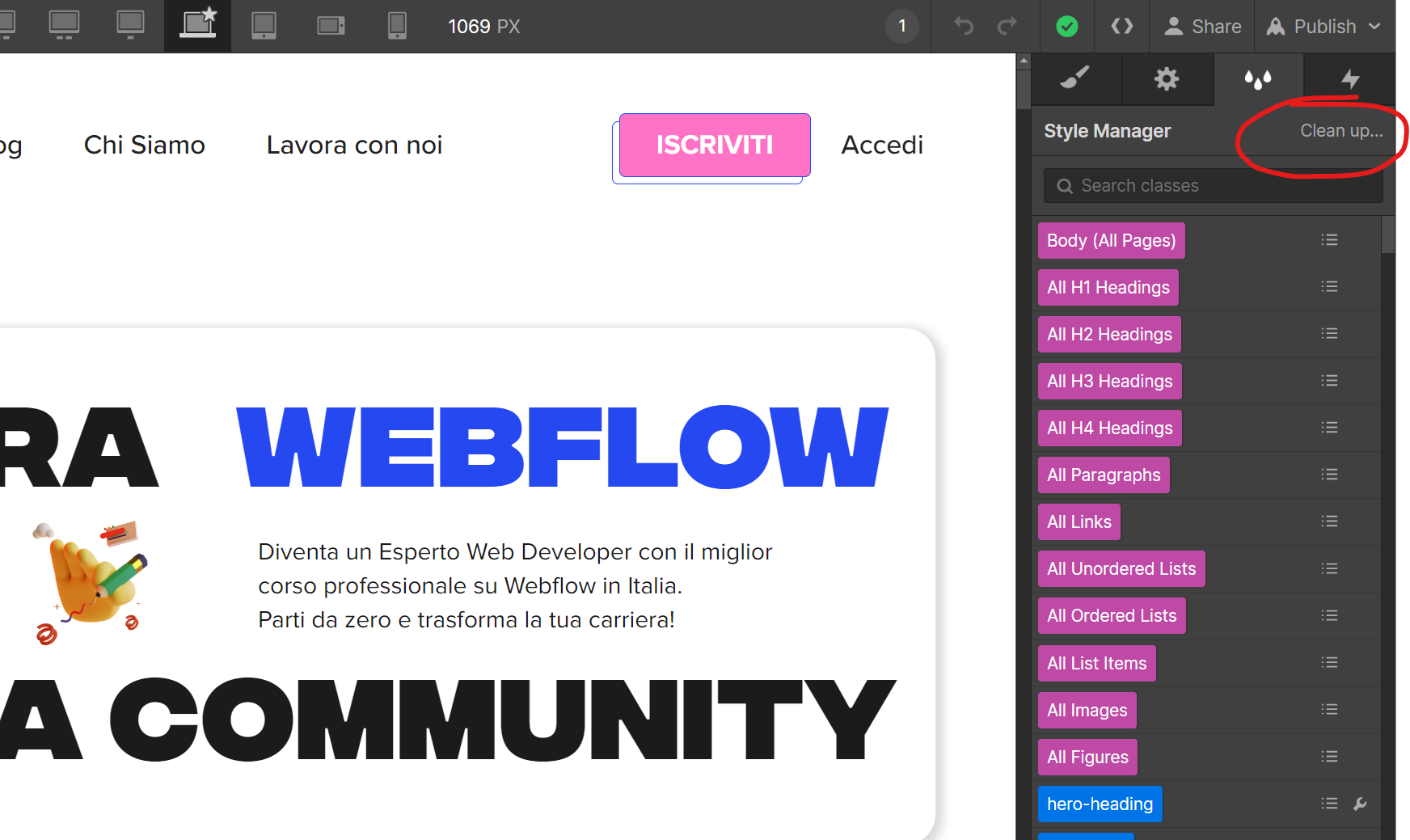The width and height of the screenshot is (1410, 840).
Task: Open the green status checkmark
Action: (1067, 27)
